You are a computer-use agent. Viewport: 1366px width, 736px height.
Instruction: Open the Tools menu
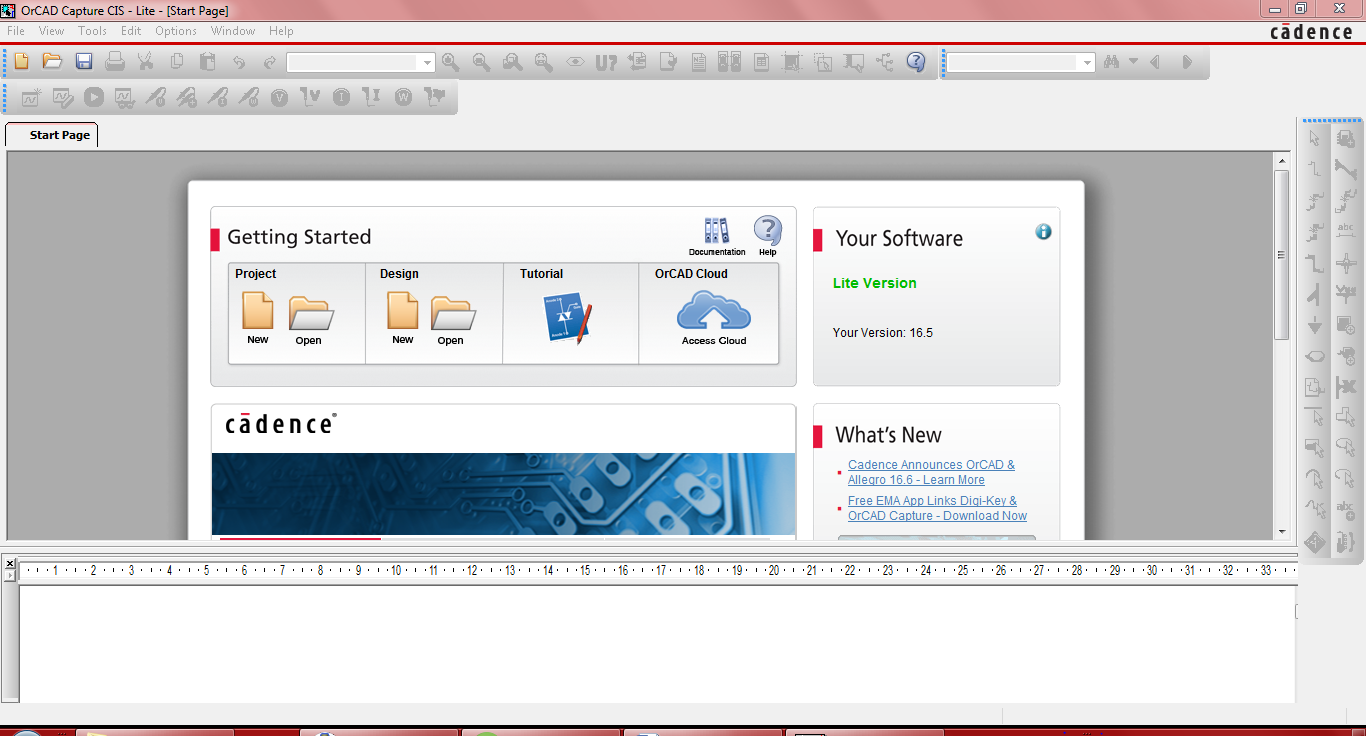click(x=93, y=31)
